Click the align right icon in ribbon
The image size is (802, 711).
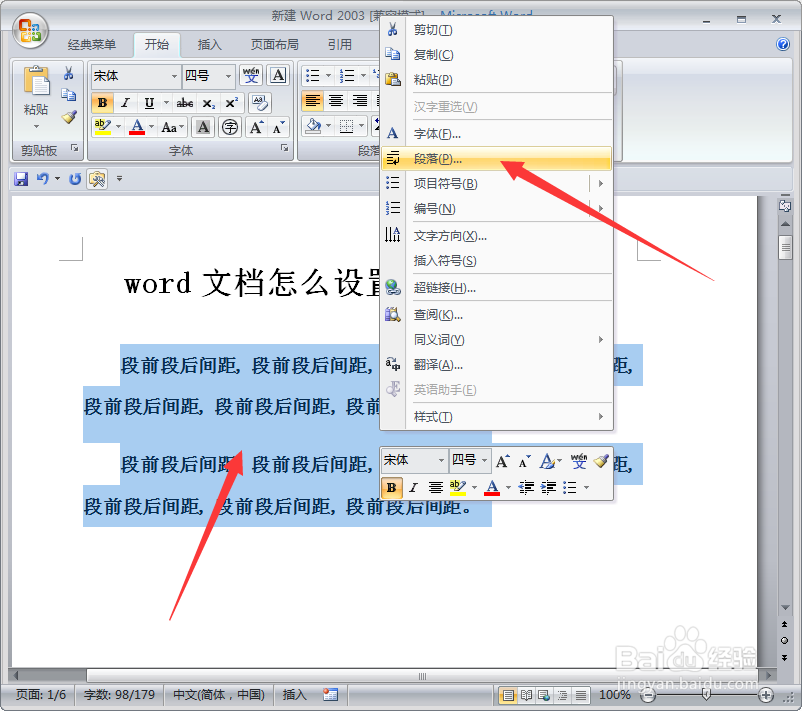360,101
